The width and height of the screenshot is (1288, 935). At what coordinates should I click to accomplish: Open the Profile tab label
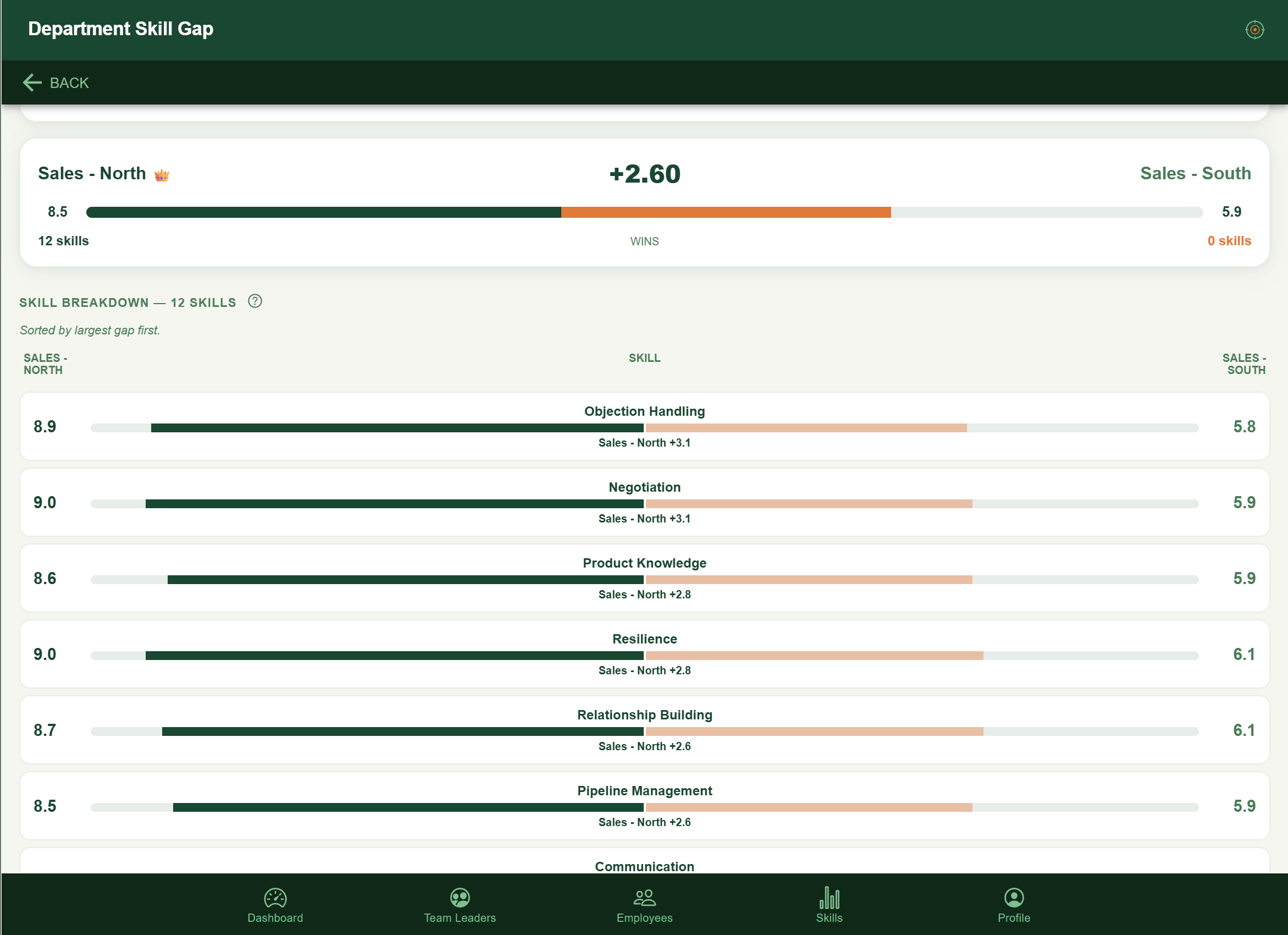click(x=1014, y=918)
